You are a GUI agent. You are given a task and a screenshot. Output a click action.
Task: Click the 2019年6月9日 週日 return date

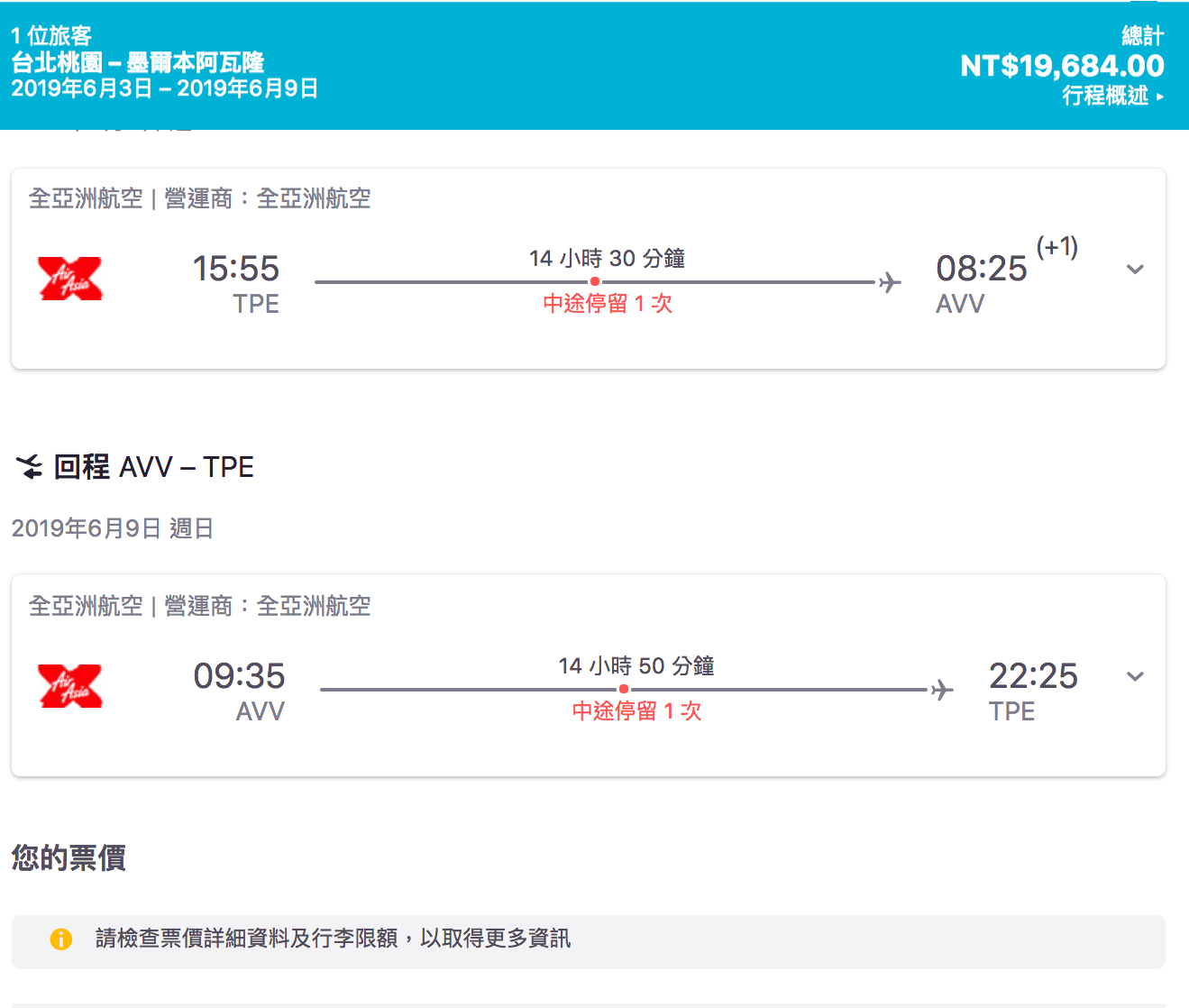coord(113,528)
